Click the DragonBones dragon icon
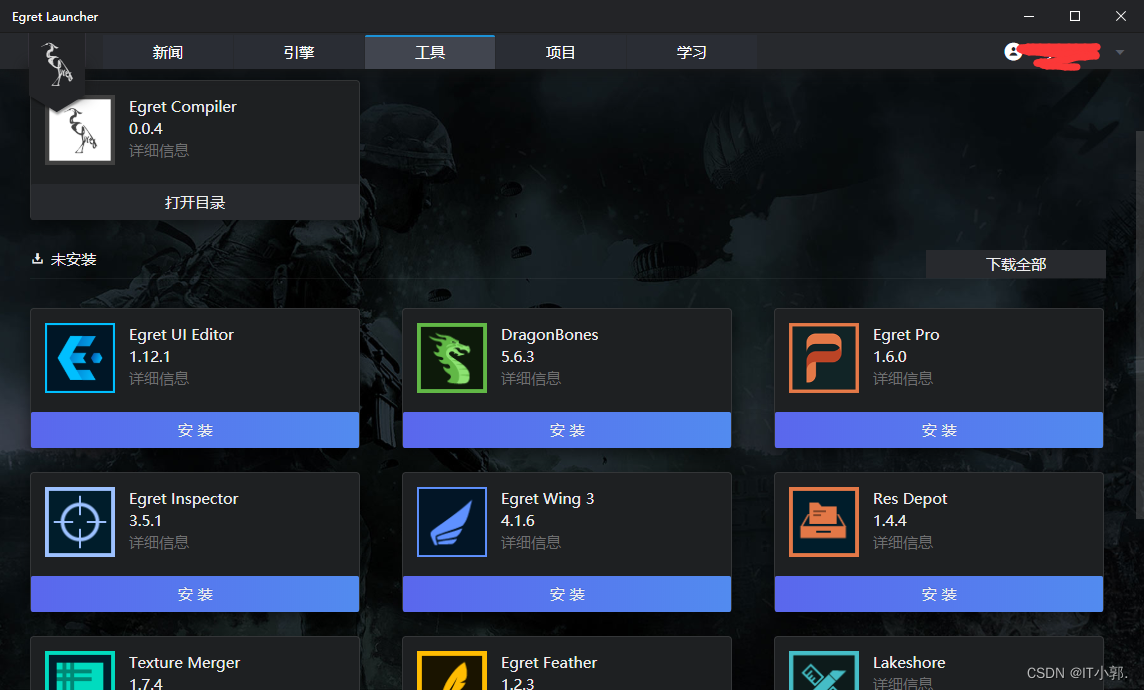Viewport: 1144px width, 690px height. [x=452, y=358]
